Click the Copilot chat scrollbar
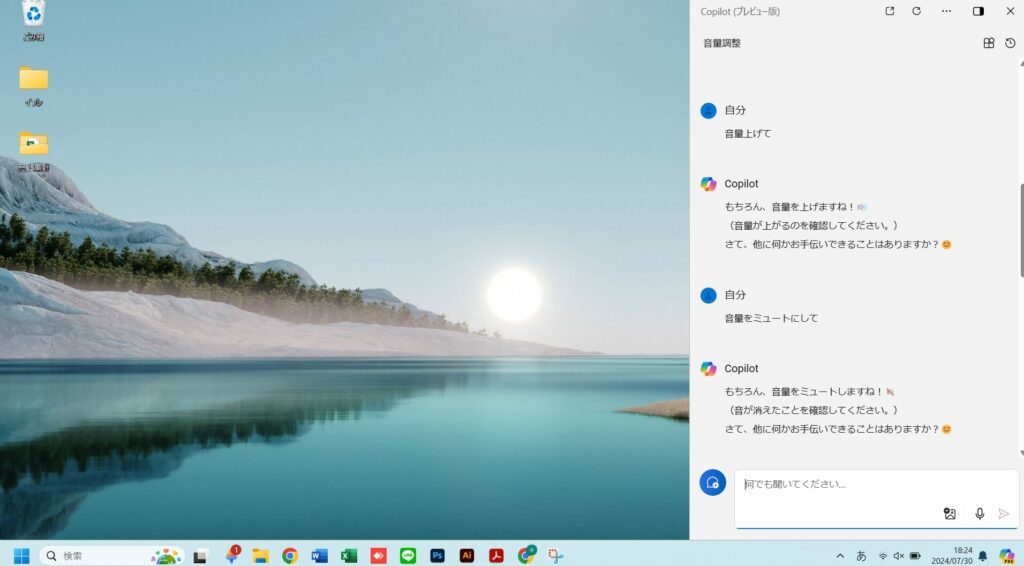Image resolution: width=1024 pixels, height=566 pixels. (1021, 230)
